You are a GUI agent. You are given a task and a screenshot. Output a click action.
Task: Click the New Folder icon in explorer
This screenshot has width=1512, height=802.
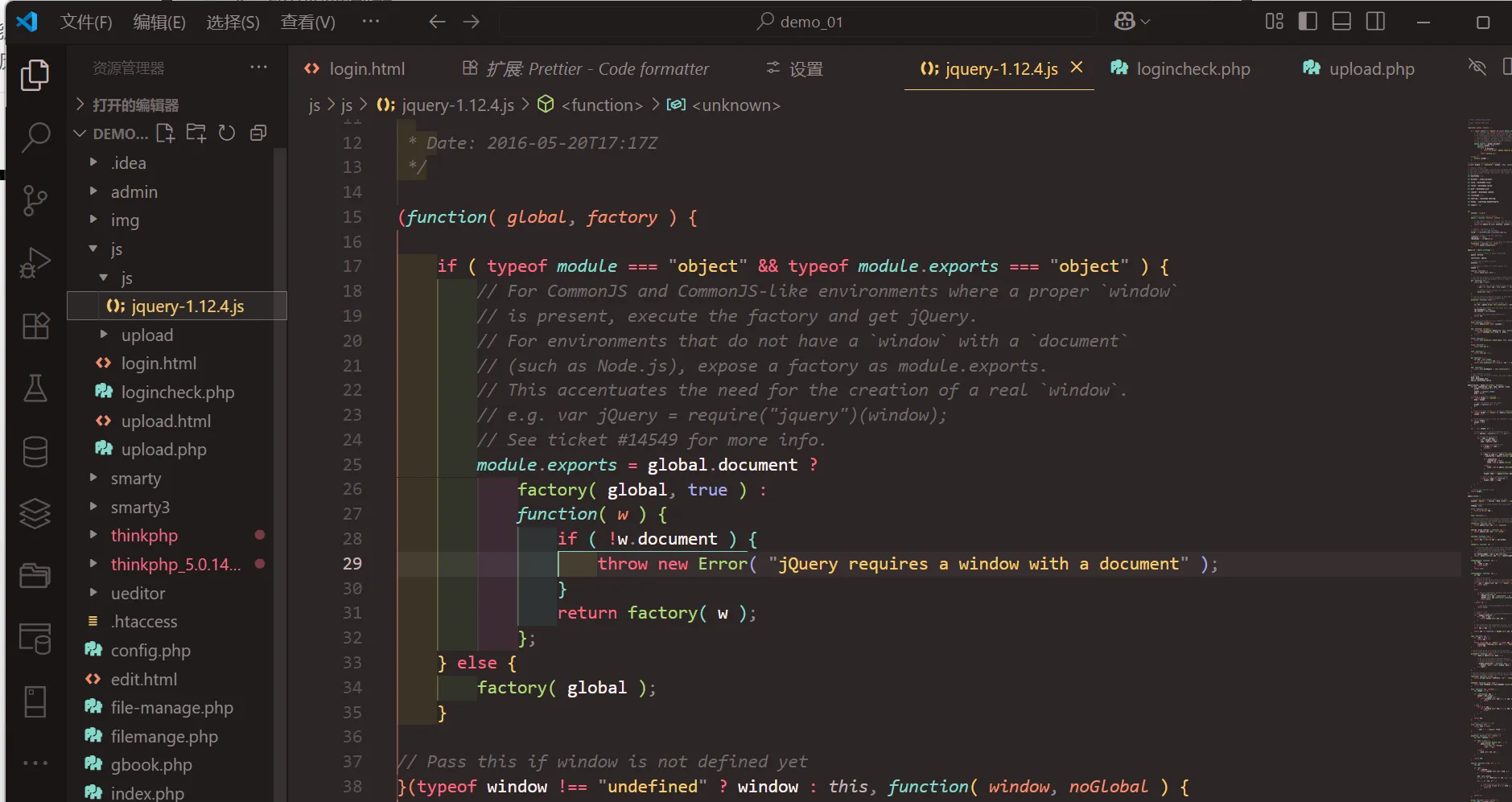196,134
